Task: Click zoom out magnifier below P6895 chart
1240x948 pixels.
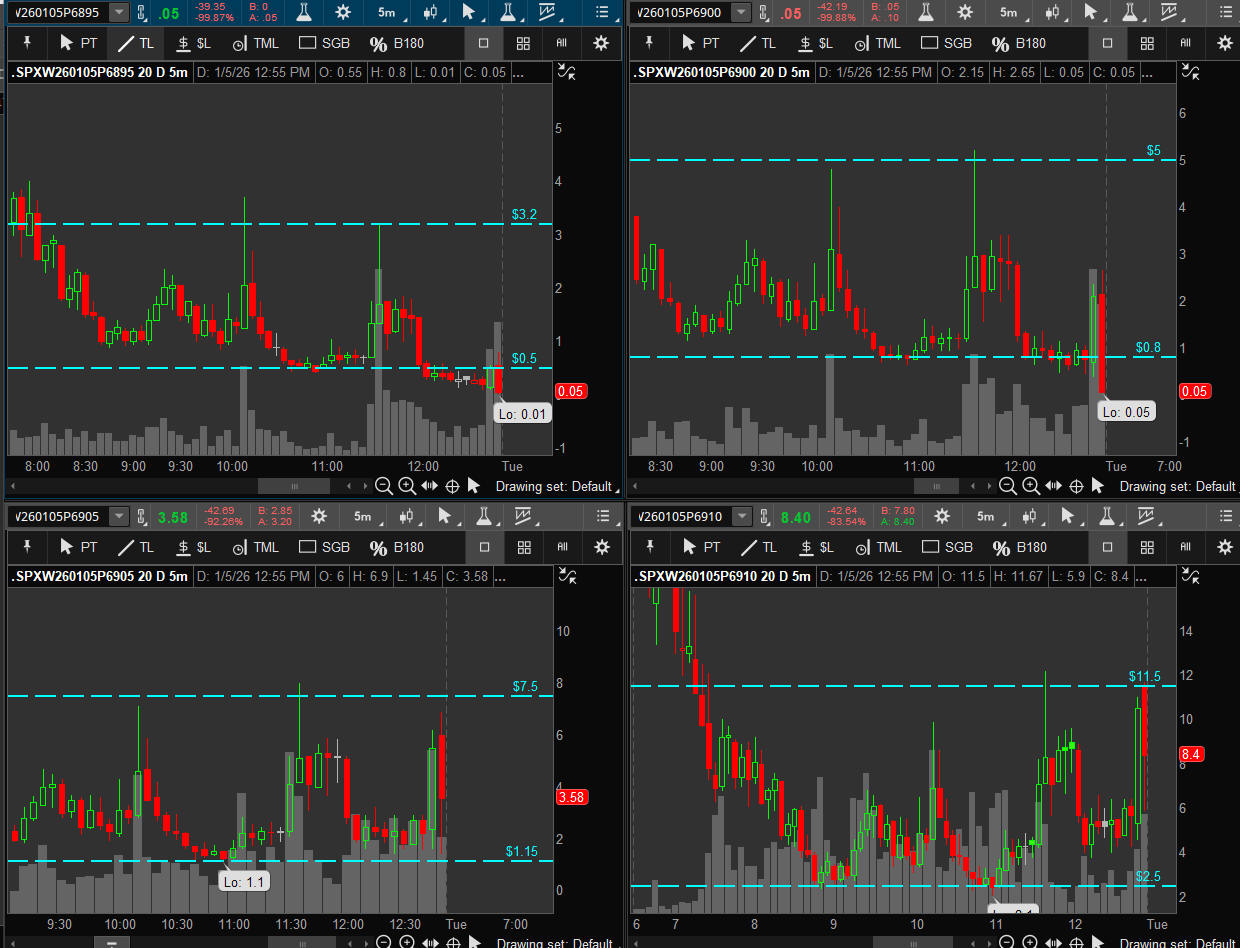Action: click(x=384, y=486)
